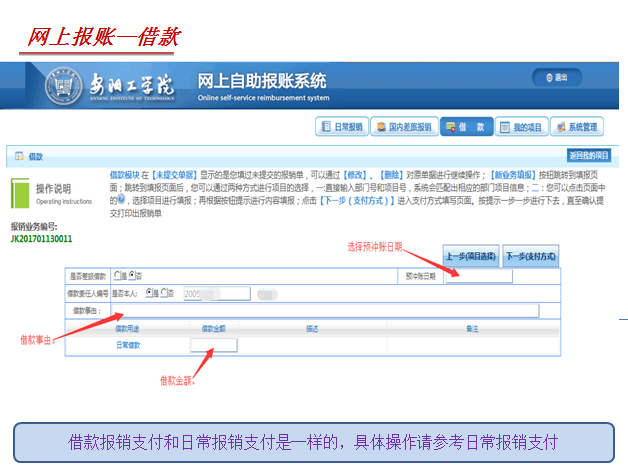Select 否 for 是否本人

click(163, 293)
